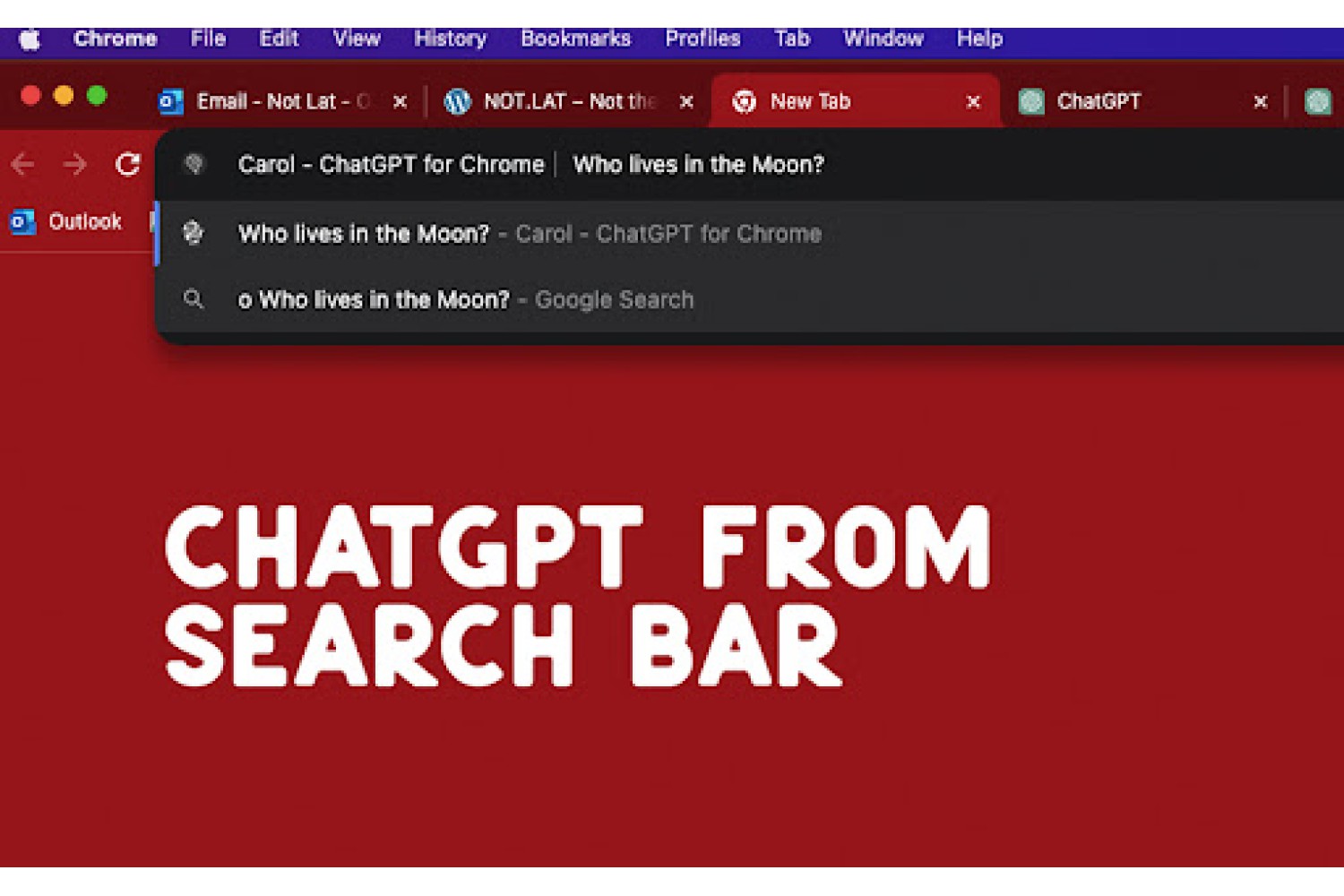Open the partially visible last ChatGPT tab

pos(1318,102)
